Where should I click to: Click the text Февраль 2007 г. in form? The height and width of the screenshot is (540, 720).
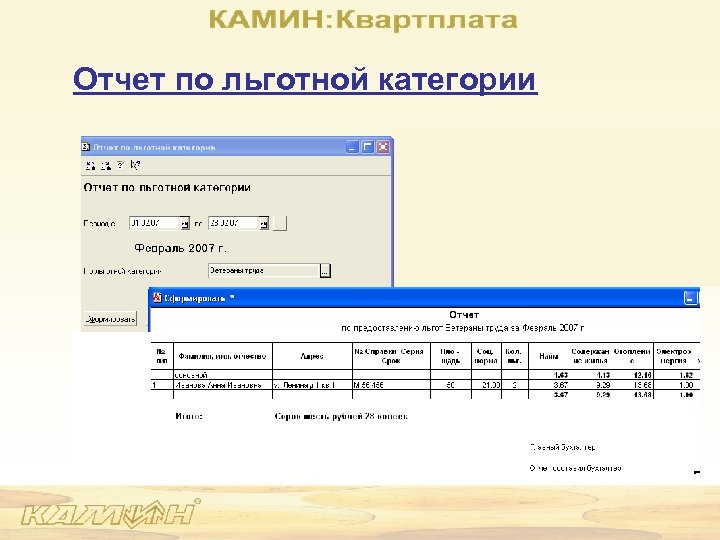click(x=180, y=248)
